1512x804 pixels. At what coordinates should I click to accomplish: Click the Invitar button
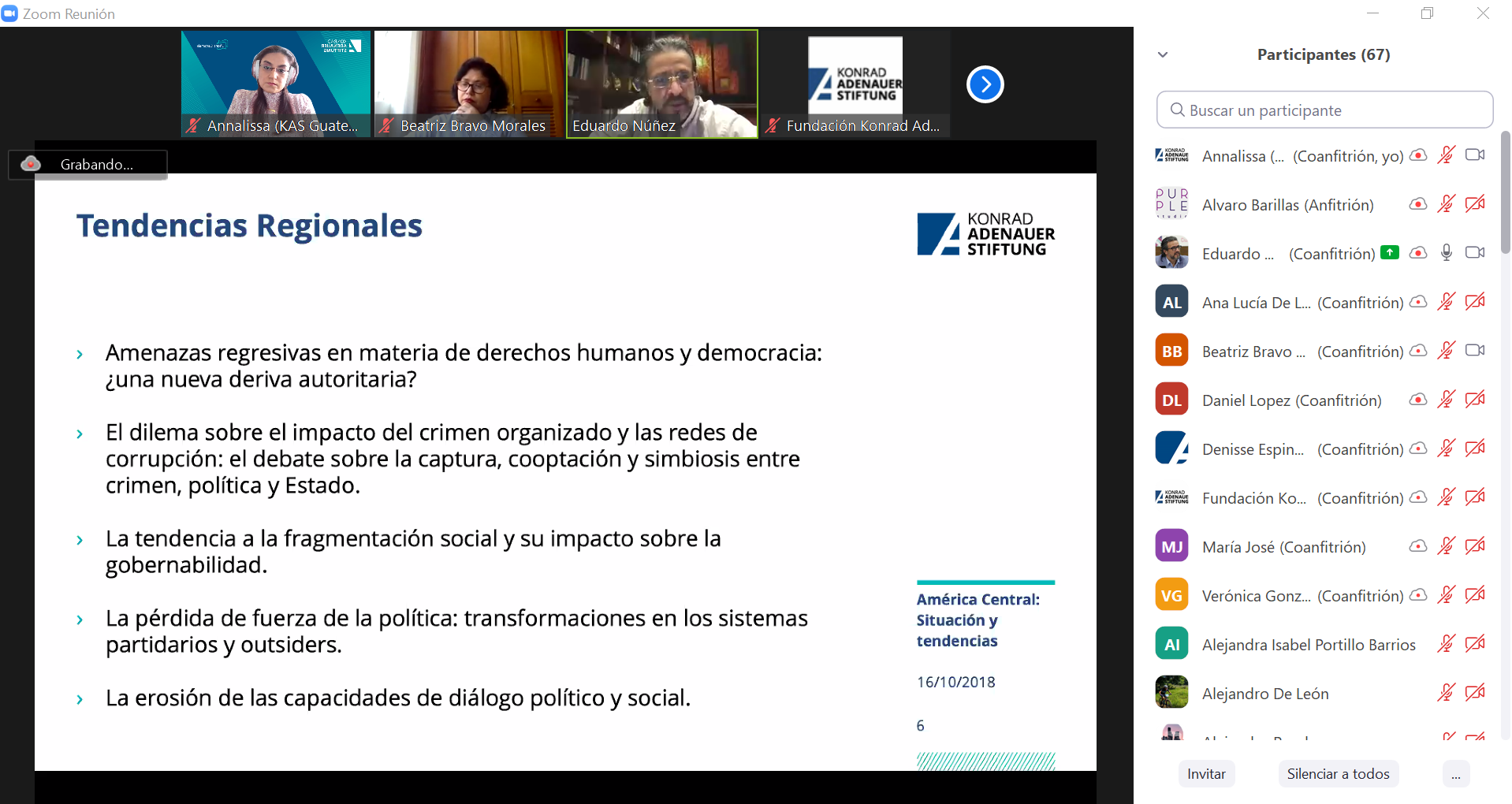(1206, 774)
